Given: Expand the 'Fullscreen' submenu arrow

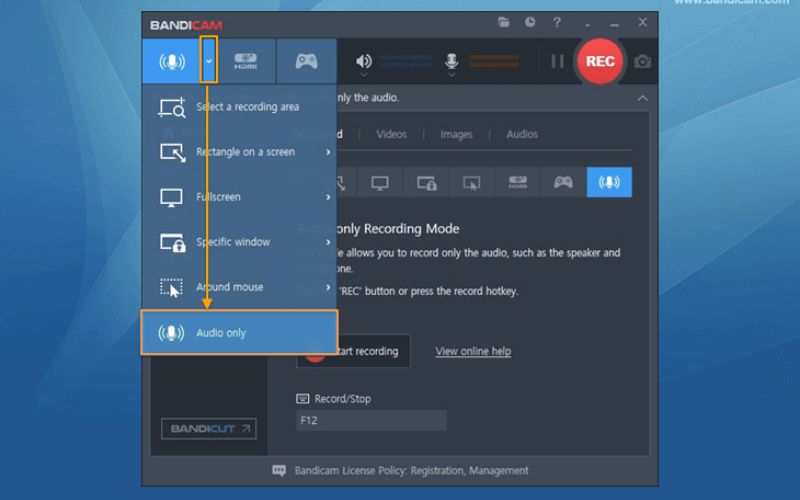Looking at the screenshot, I should coord(328,197).
